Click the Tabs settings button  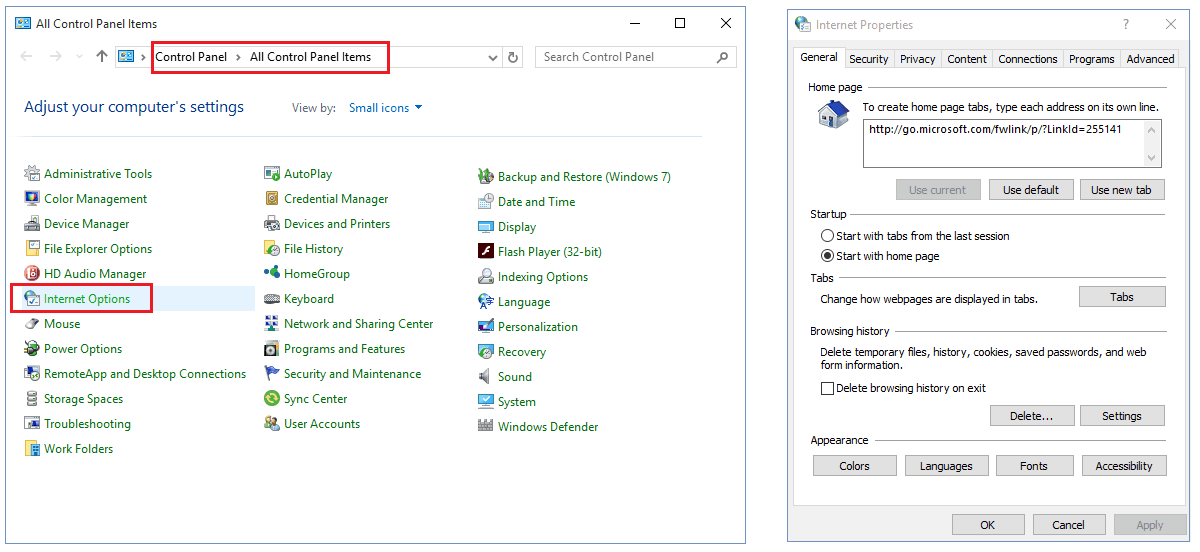coord(1122,297)
